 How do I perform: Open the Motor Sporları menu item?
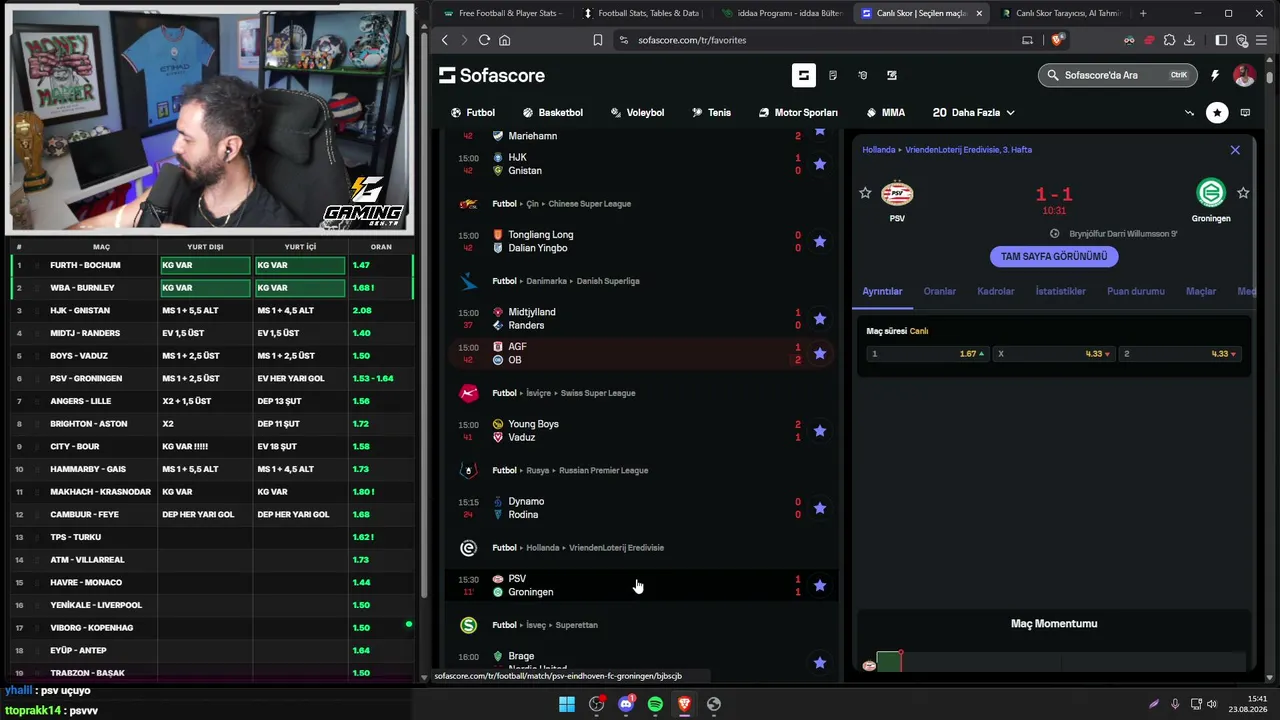point(798,113)
